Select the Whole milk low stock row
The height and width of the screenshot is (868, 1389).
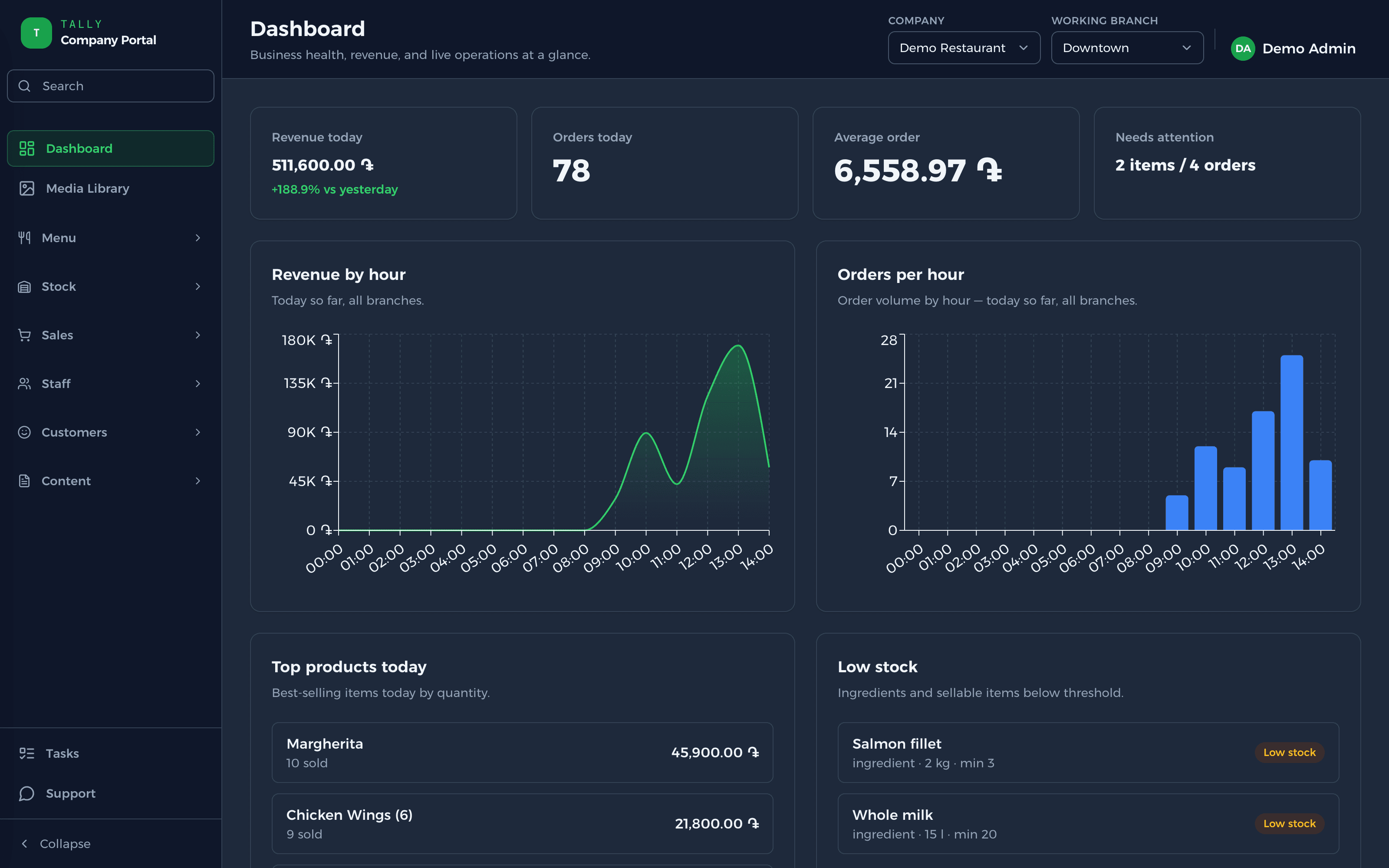click(x=1088, y=824)
